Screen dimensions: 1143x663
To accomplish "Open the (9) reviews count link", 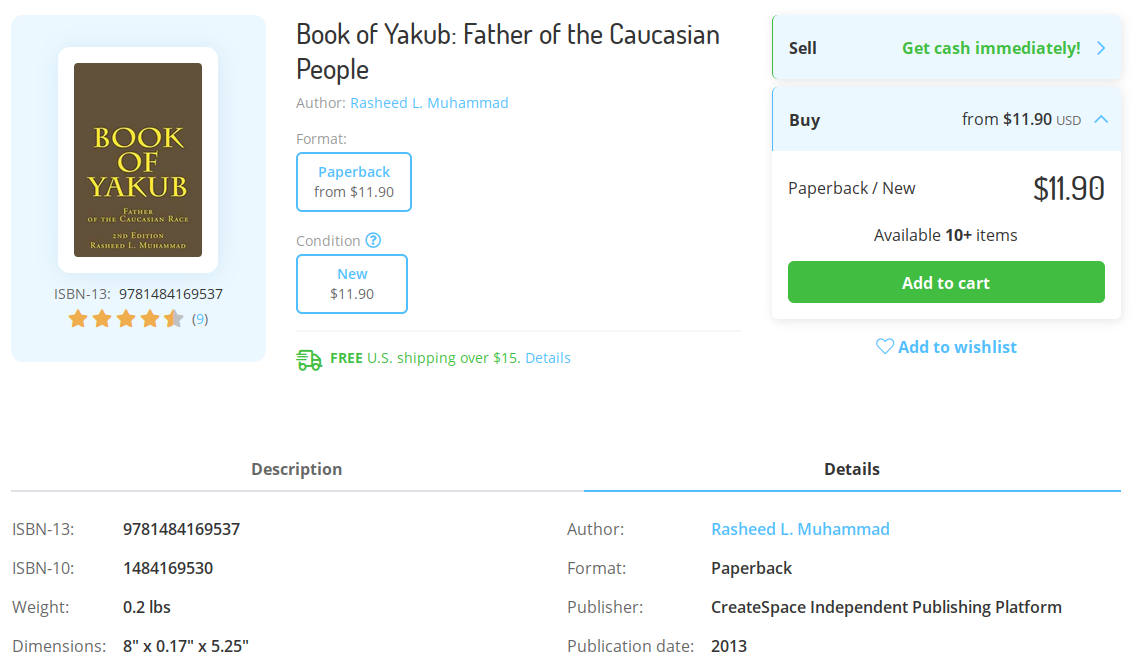I will coord(200,319).
